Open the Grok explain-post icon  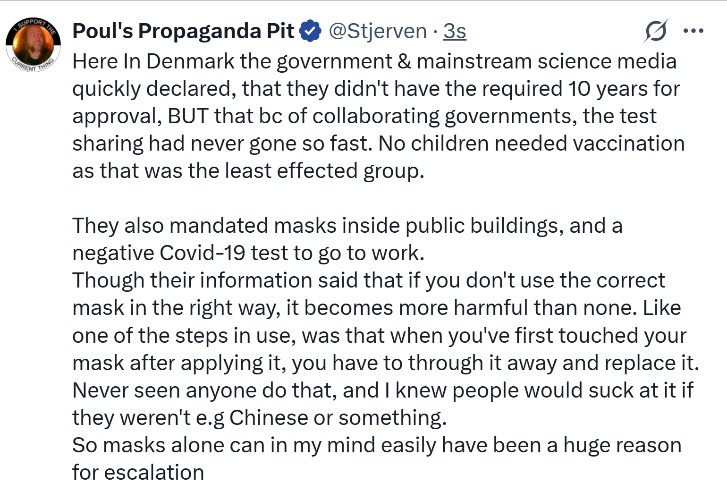[x=656, y=31]
